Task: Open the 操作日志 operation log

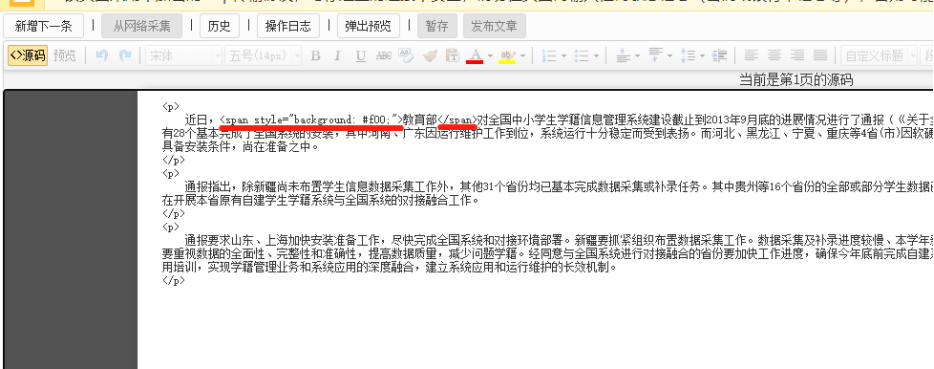Action: (288, 26)
